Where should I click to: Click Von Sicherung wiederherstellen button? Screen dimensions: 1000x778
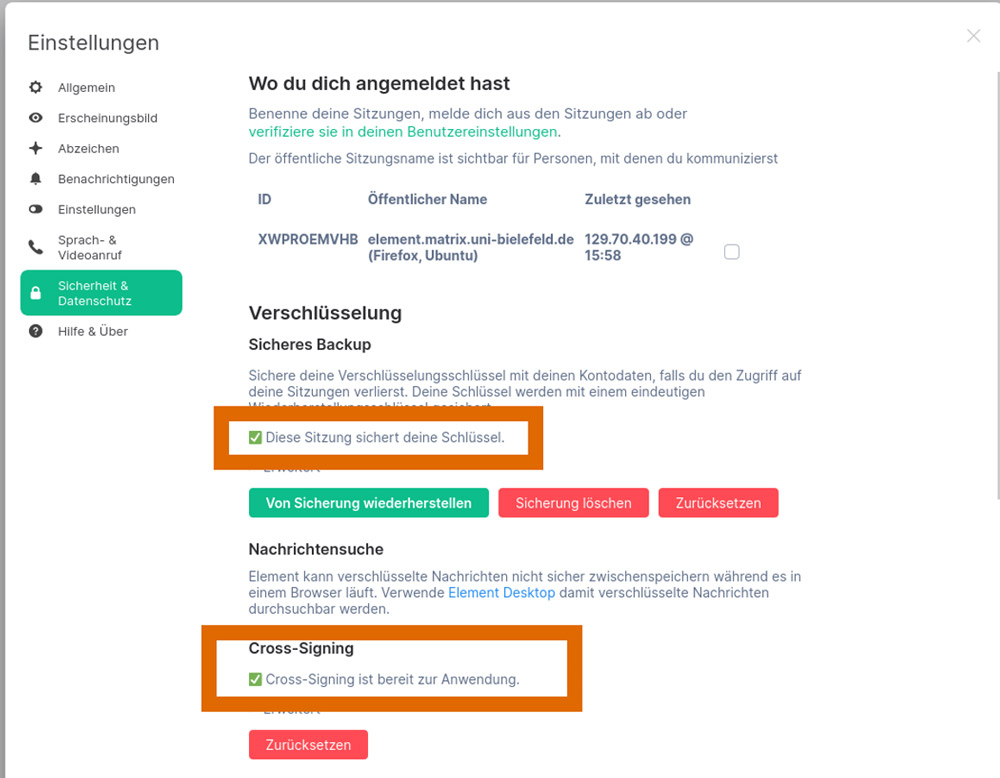pos(369,503)
